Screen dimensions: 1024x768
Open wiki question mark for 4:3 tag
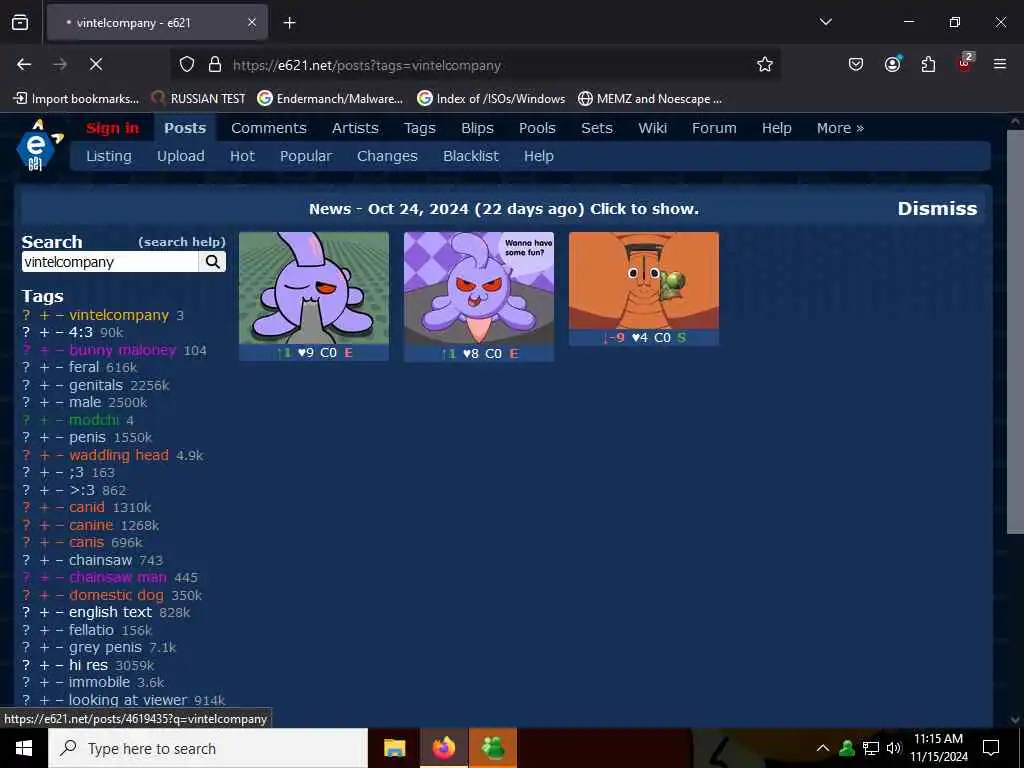click(x=26, y=332)
